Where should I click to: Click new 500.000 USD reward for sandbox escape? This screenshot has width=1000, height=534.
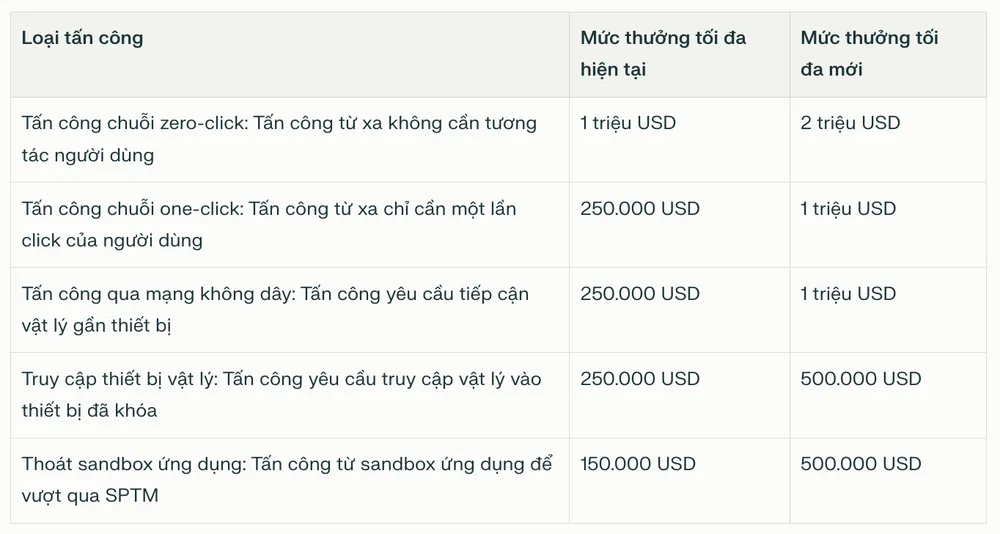point(861,464)
